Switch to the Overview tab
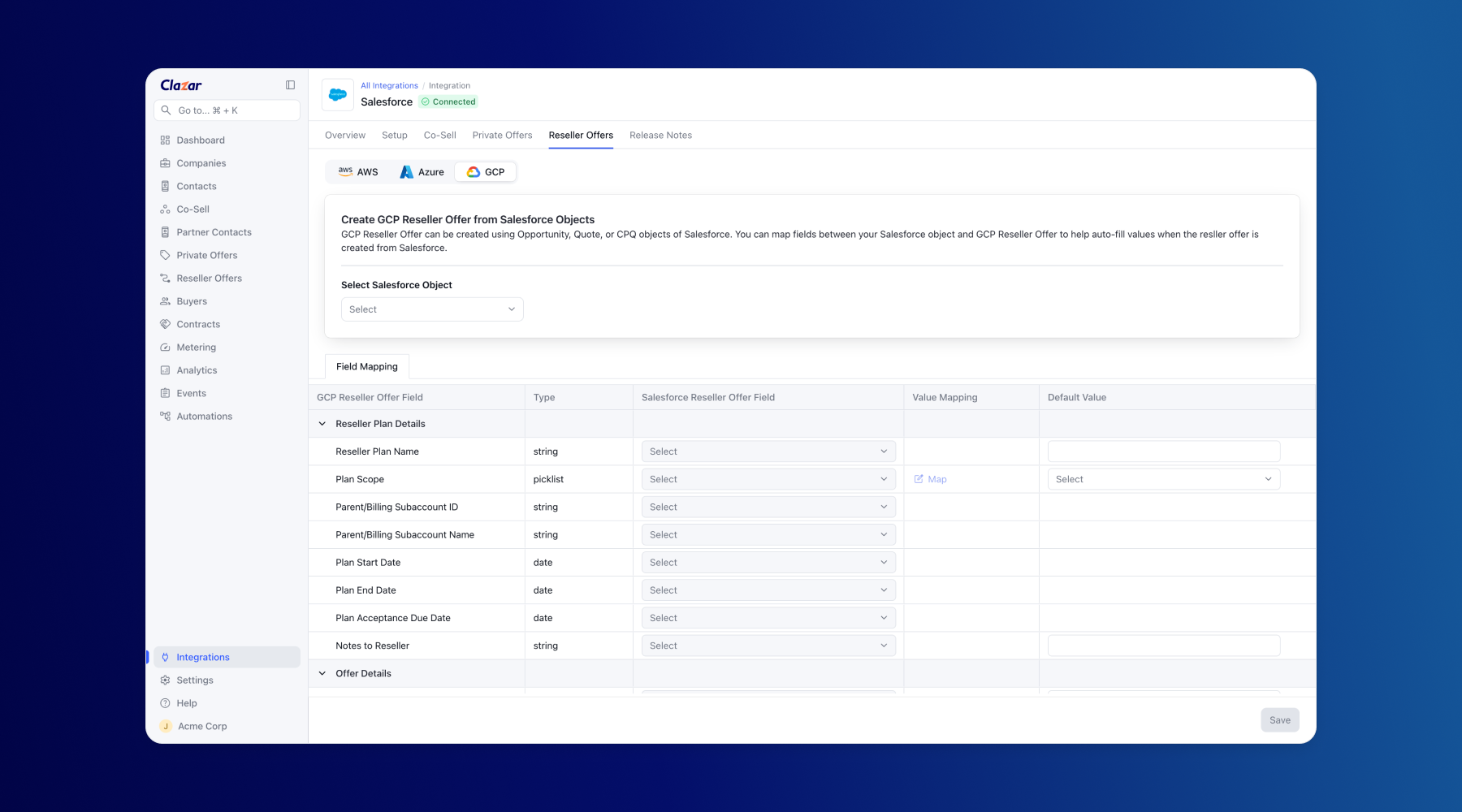 click(345, 136)
